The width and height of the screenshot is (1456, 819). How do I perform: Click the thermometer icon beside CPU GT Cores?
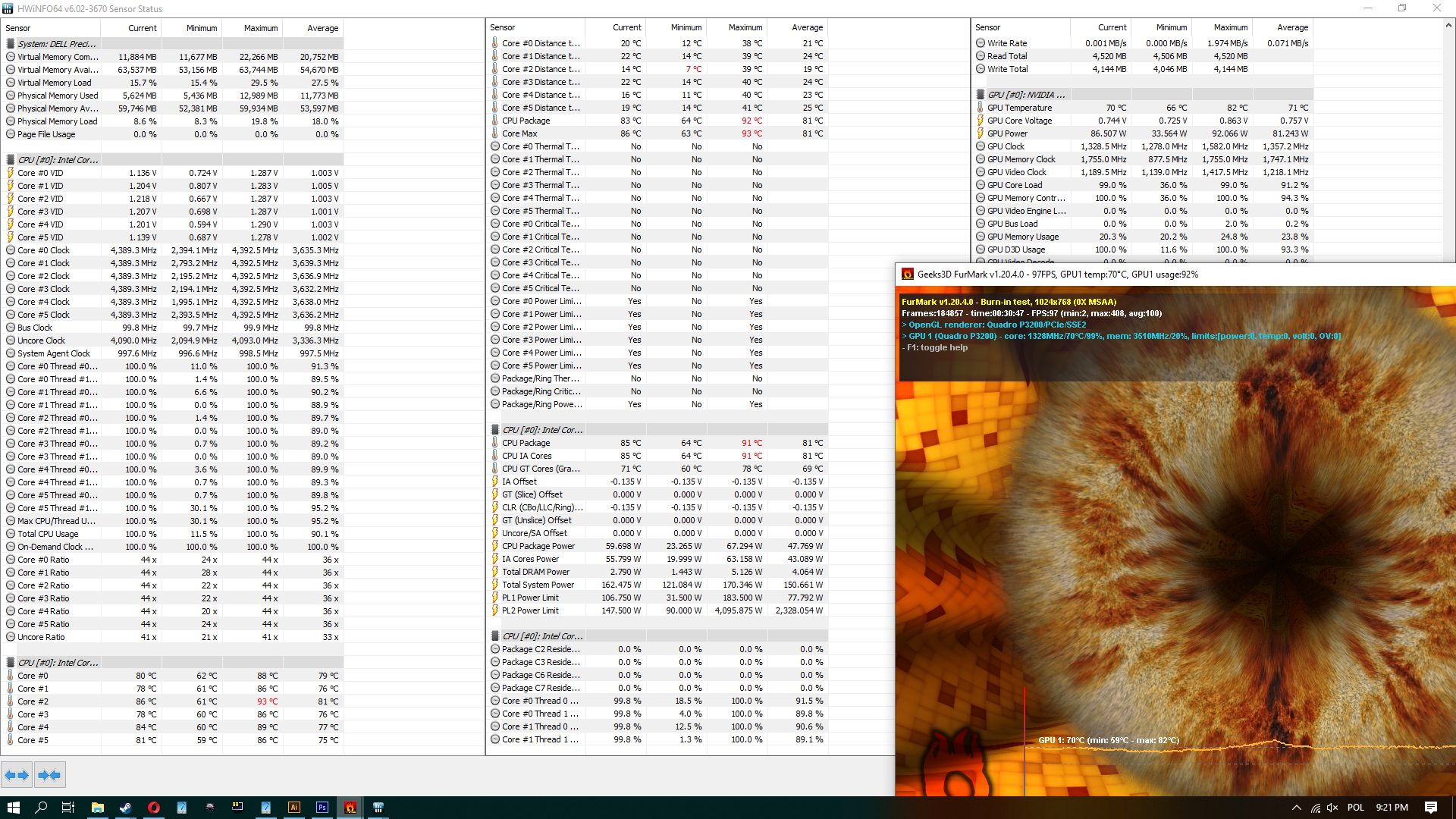click(495, 469)
